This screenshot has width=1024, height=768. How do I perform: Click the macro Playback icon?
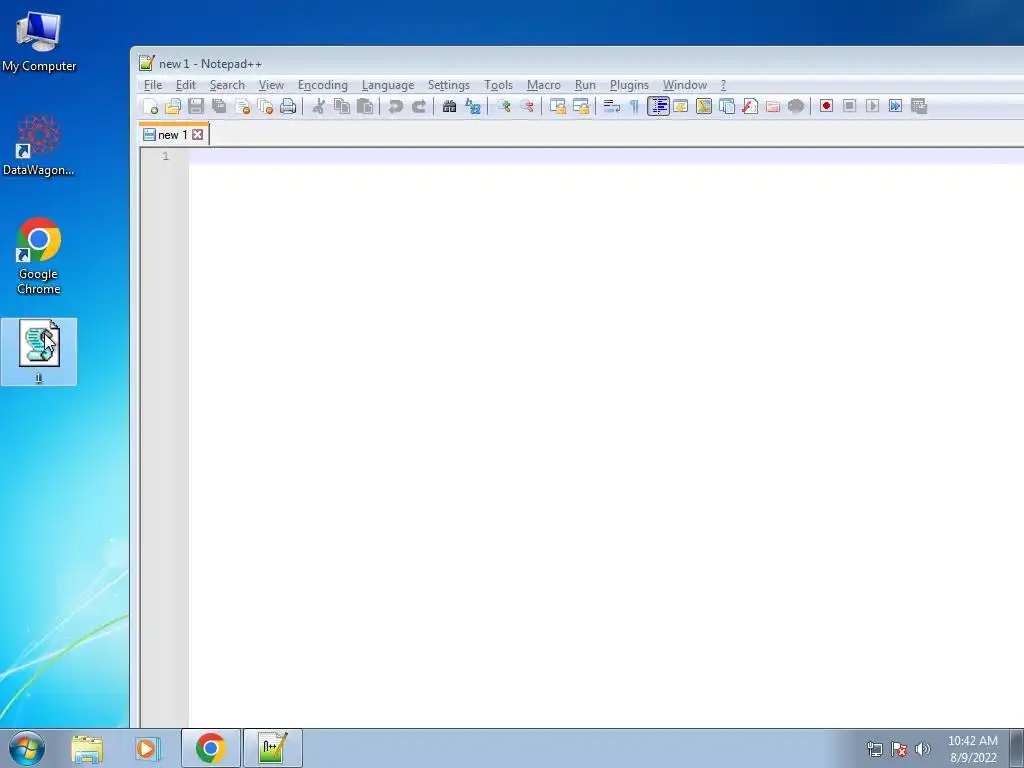tap(872, 106)
